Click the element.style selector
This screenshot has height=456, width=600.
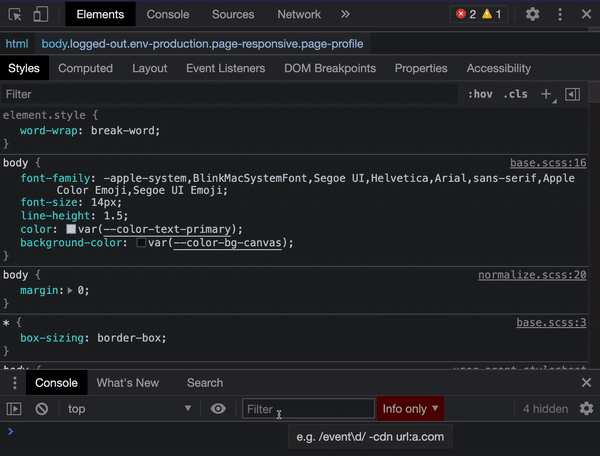[x=44, y=115]
